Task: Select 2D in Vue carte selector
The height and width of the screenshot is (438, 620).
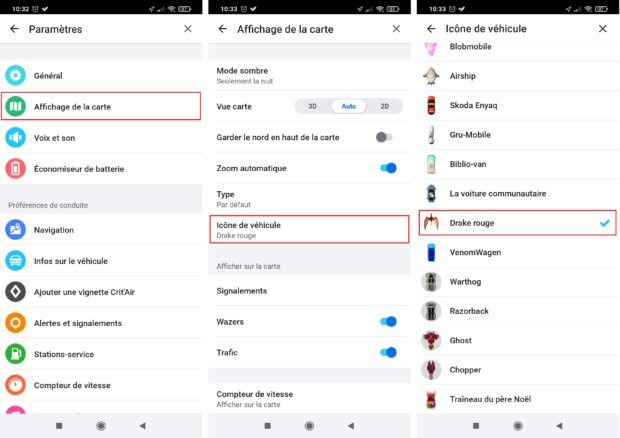Action: coord(384,106)
